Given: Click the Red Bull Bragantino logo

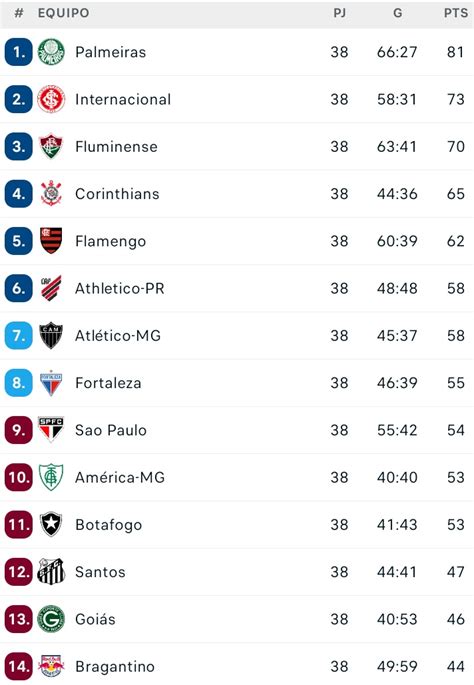Looking at the screenshot, I should tap(51, 666).
